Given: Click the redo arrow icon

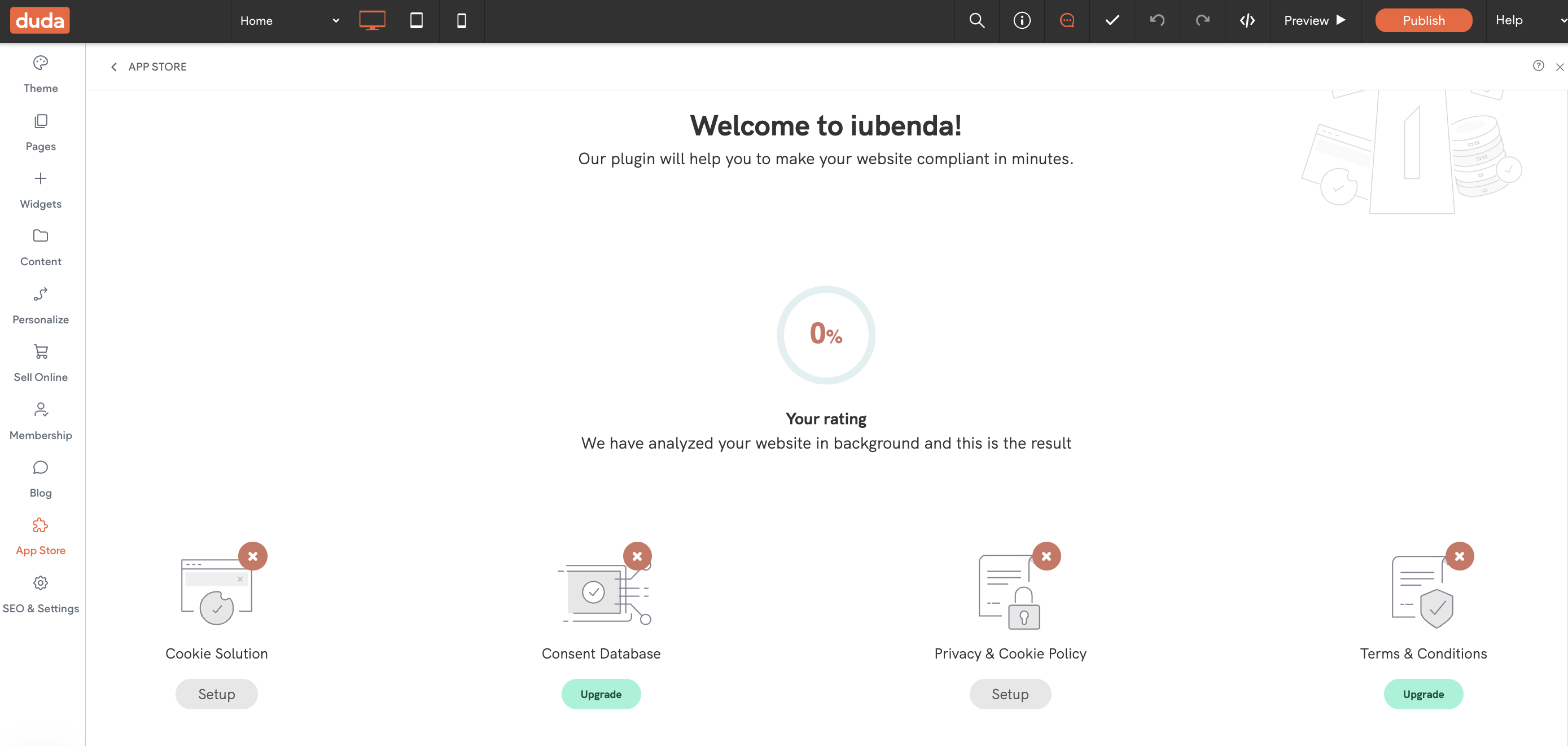Looking at the screenshot, I should point(1202,21).
